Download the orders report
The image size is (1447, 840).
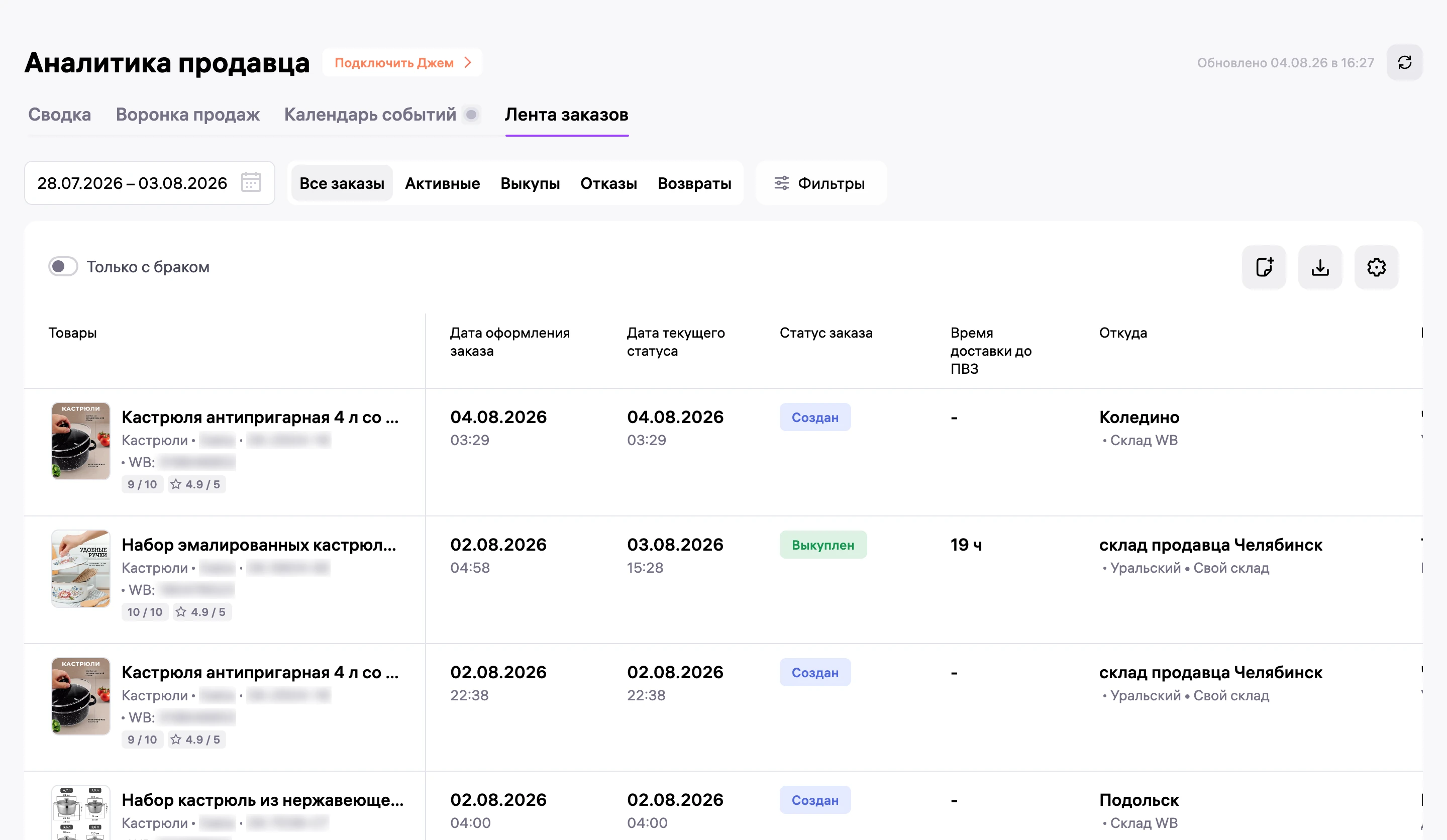pyautogui.click(x=1320, y=267)
